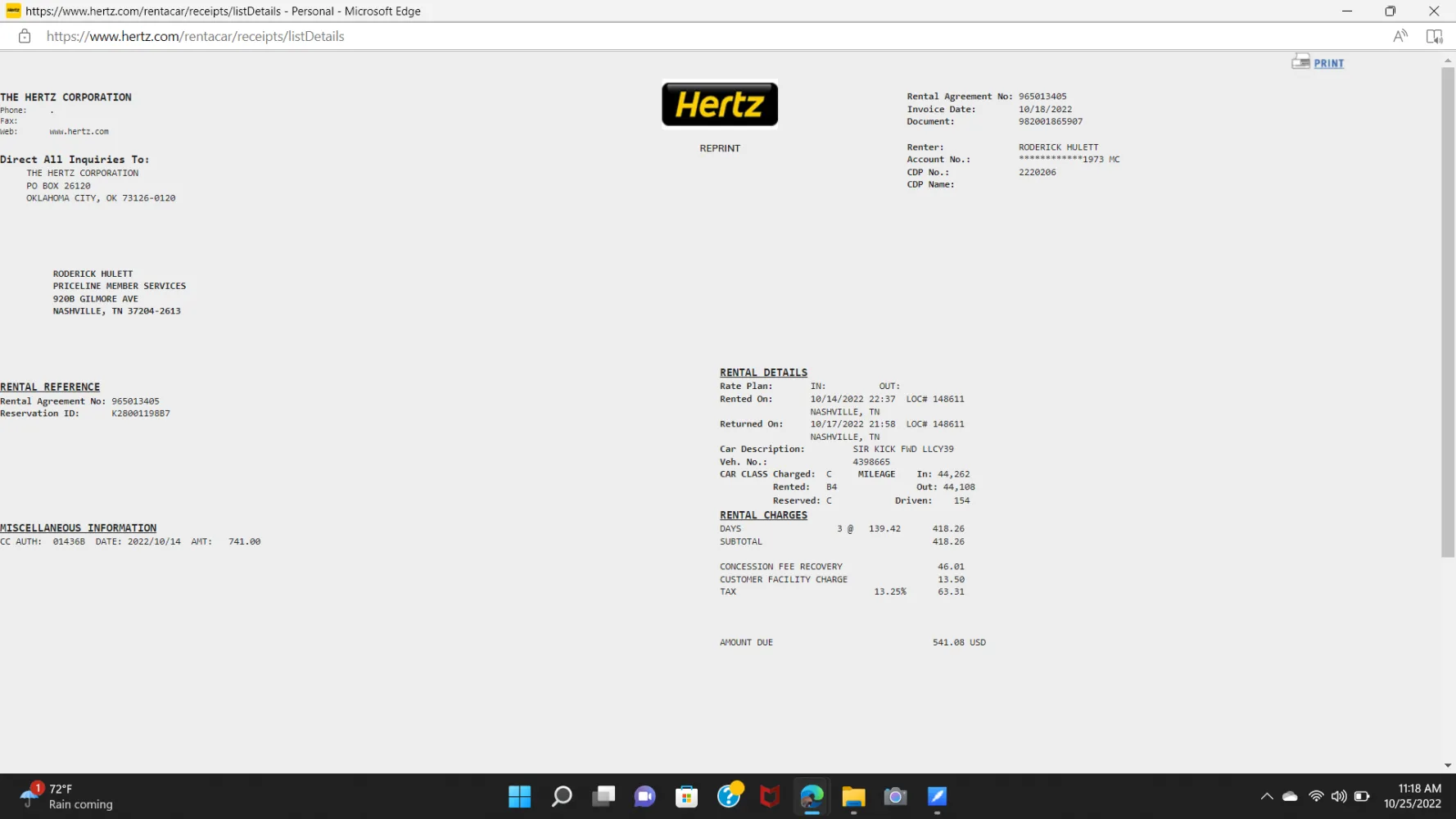The width and height of the screenshot is (1456, 819).
Task: Click the lock icon in address bar
Action: coord(25,36)
